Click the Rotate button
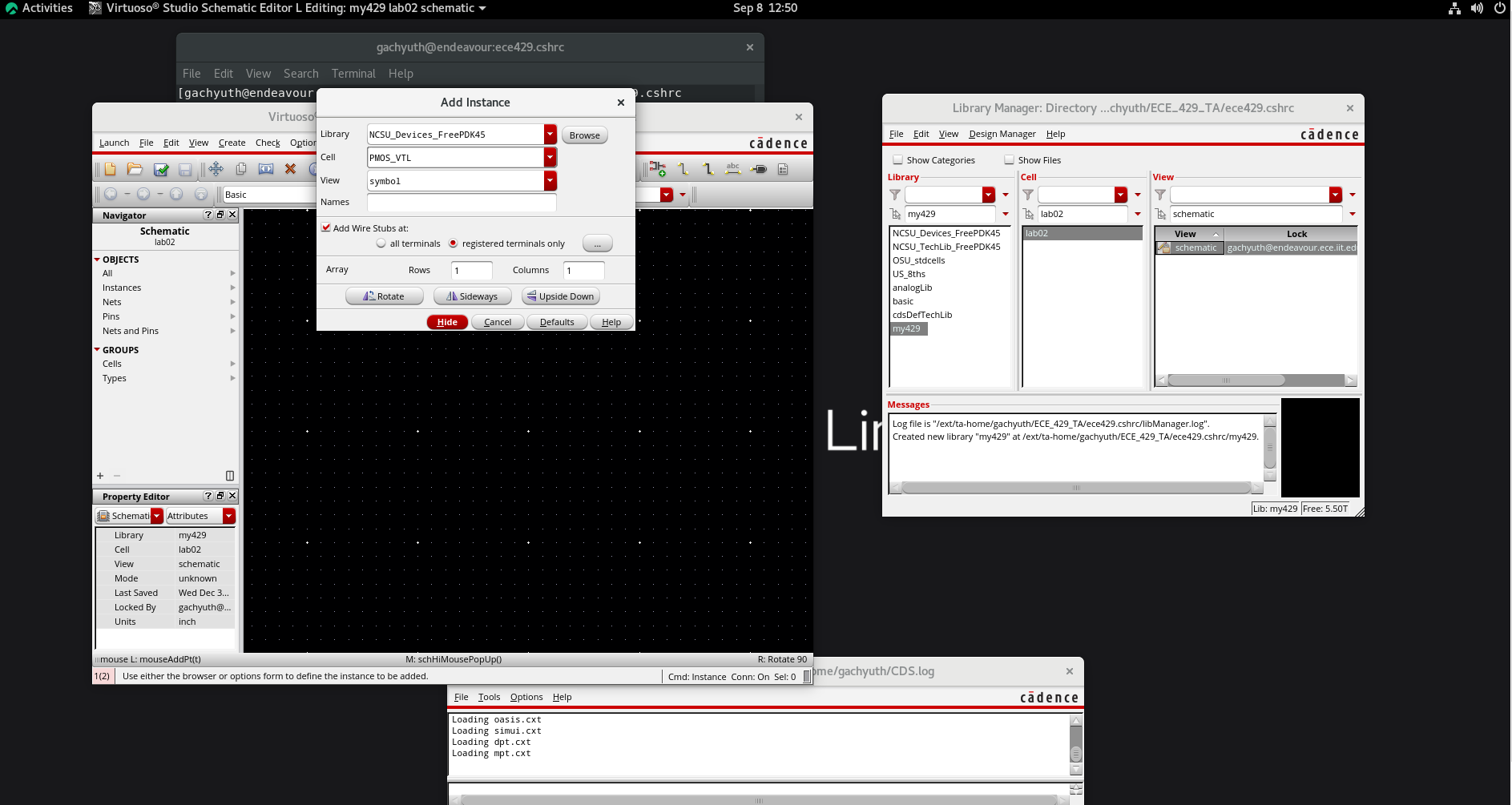Image resolution: width=1512 pixels, height=805 pixels. tap(384, 296)
